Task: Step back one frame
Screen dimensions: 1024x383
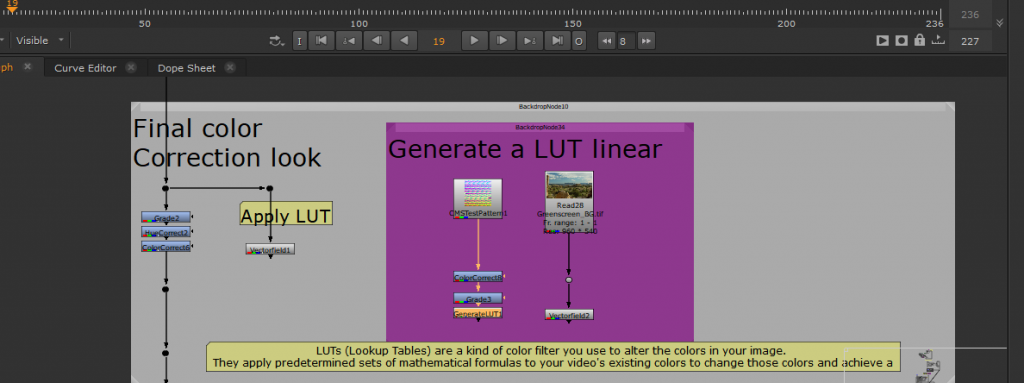Action: pyautogui.click(x=376, y=41)
